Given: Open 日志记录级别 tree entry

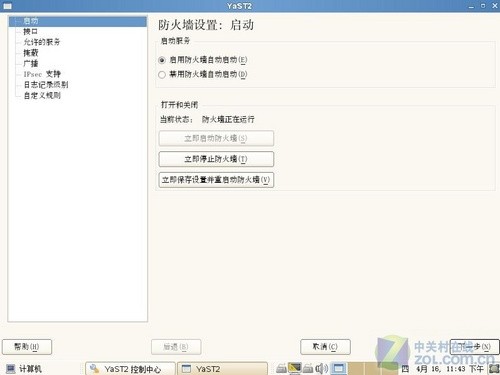Looking at the screenshot, I should (x=46, y=85).
